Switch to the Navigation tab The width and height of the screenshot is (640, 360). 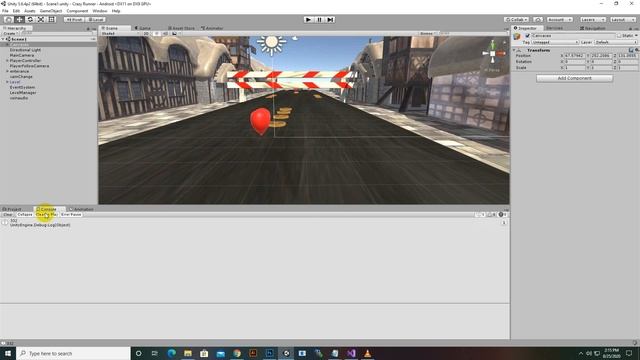tap(593, 28)
